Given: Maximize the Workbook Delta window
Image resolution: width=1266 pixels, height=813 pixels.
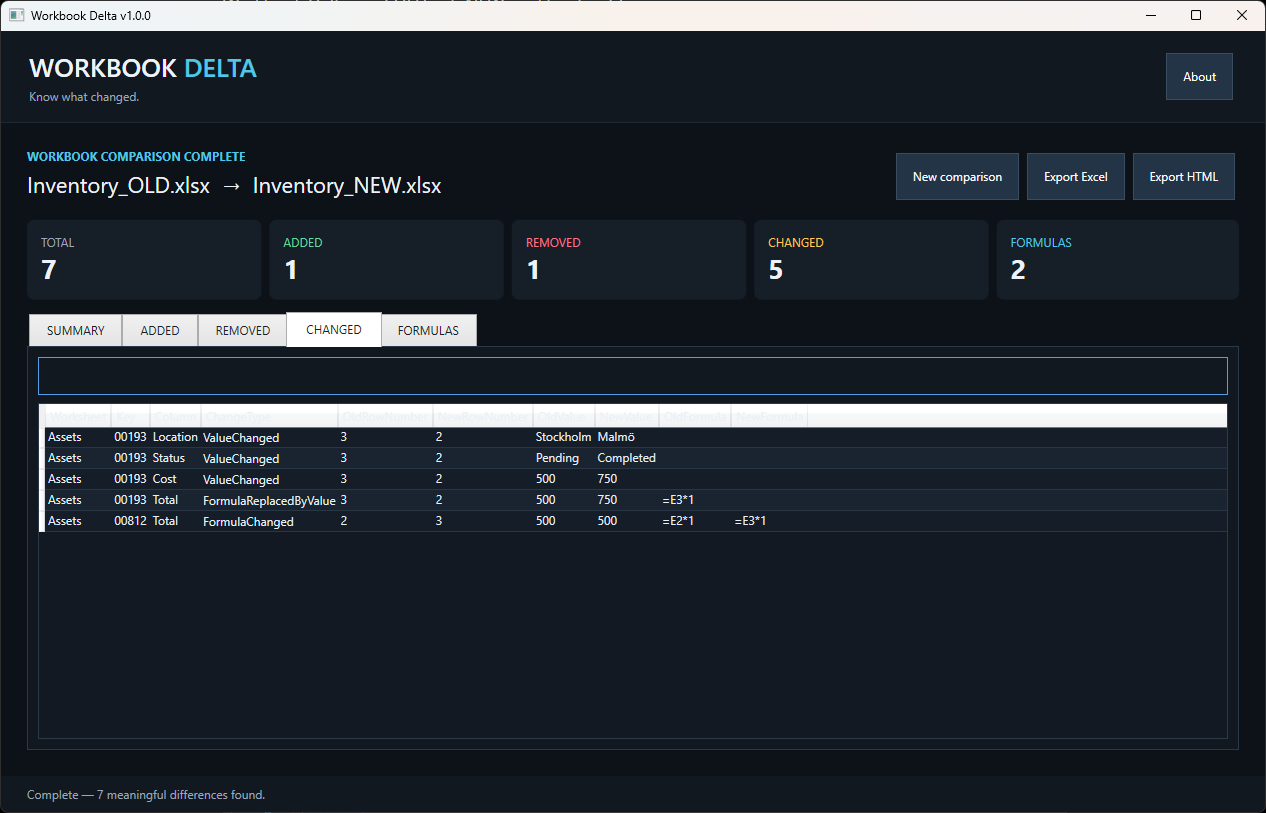Looking at the screenshot, I should click(x=1196, y=15).
